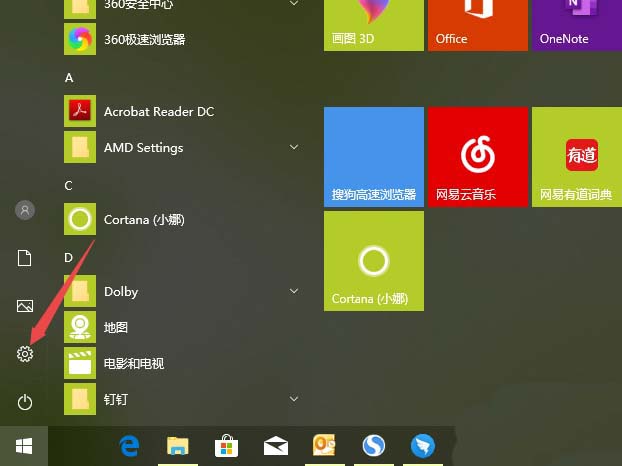Jump to letter D section header
The image size is (622, 466).
(69, 257)
